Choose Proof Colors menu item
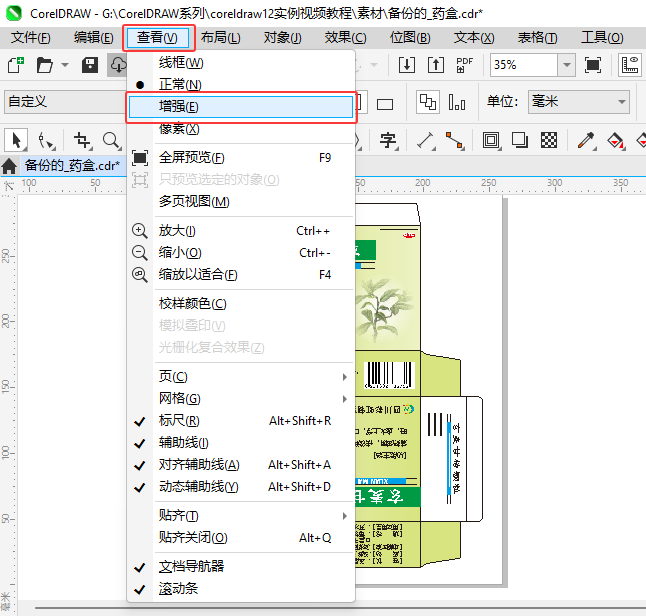This screenshot has width=646, height=616. (x=241, y=304)
